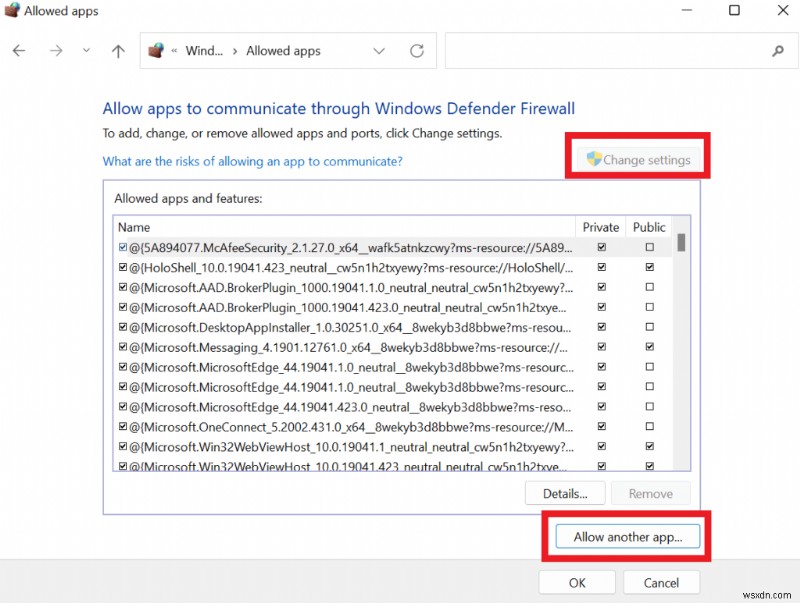Select the Microsoft.DesktopAppInstaller_1.0.30251.0 row text
The image size is (800, 603).
[350, 328]
